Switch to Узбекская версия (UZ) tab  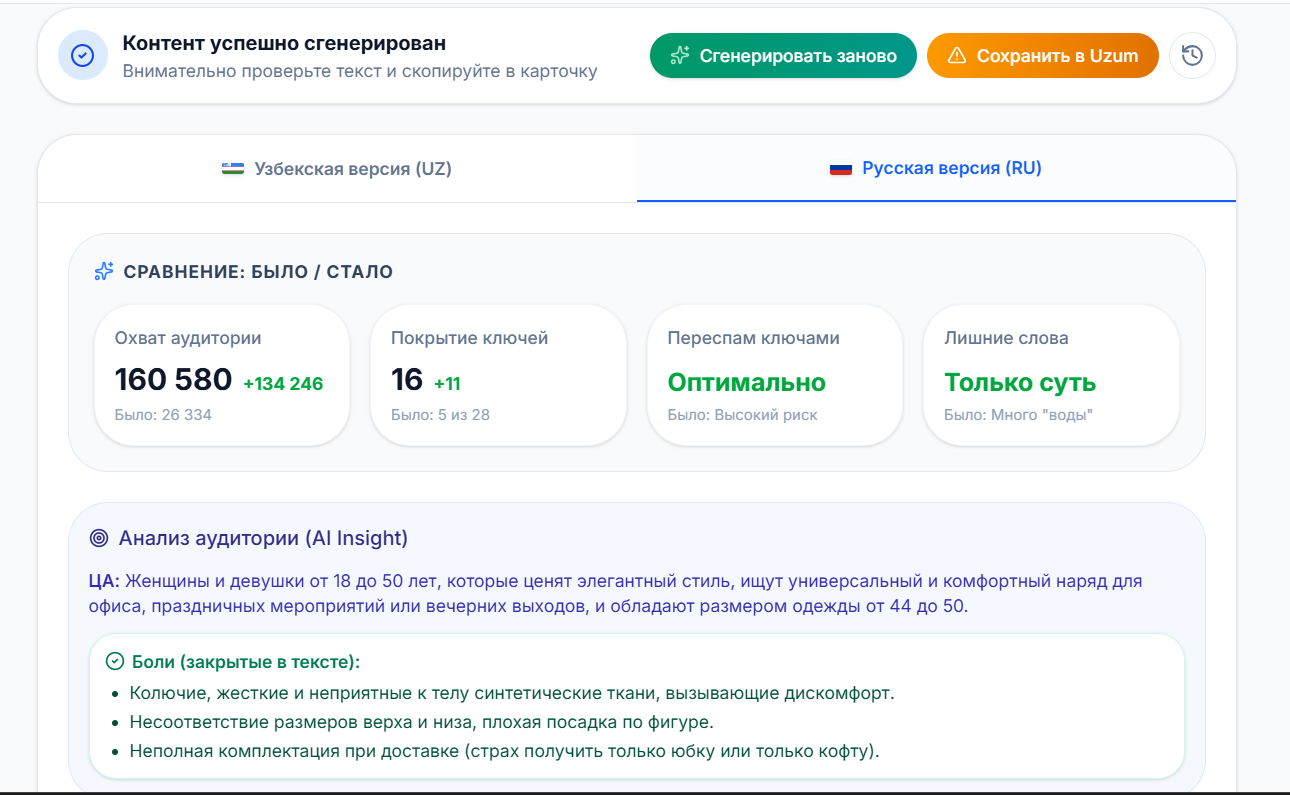[x=337, y=169]
